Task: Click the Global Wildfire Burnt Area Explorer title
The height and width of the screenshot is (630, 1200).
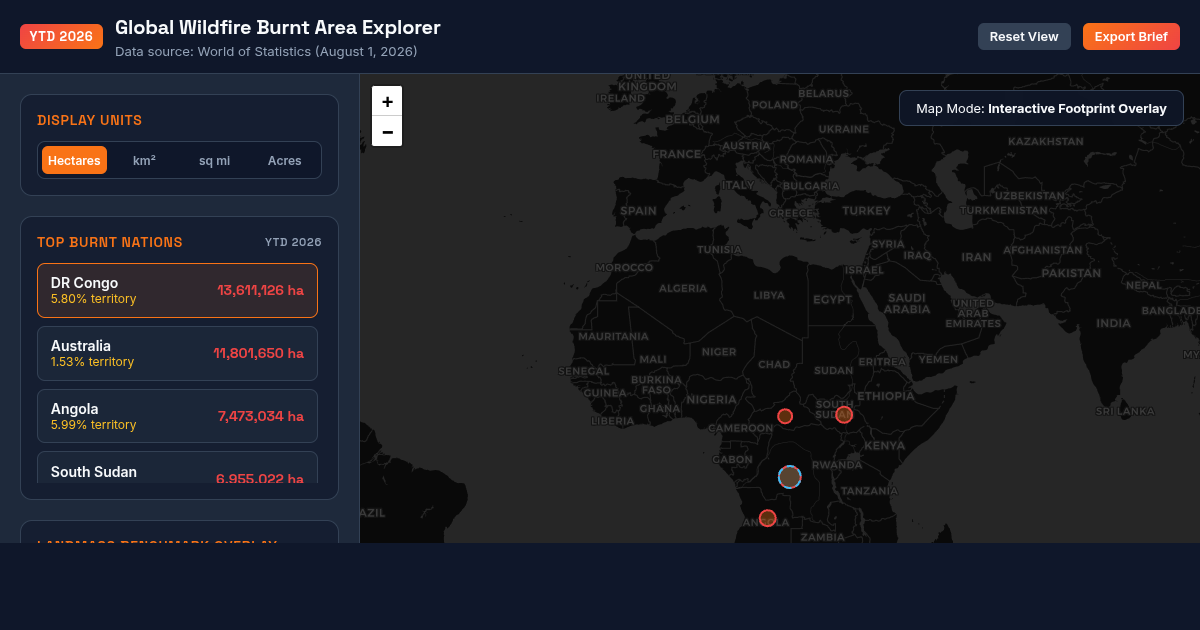Action: [x=278, y=28]
